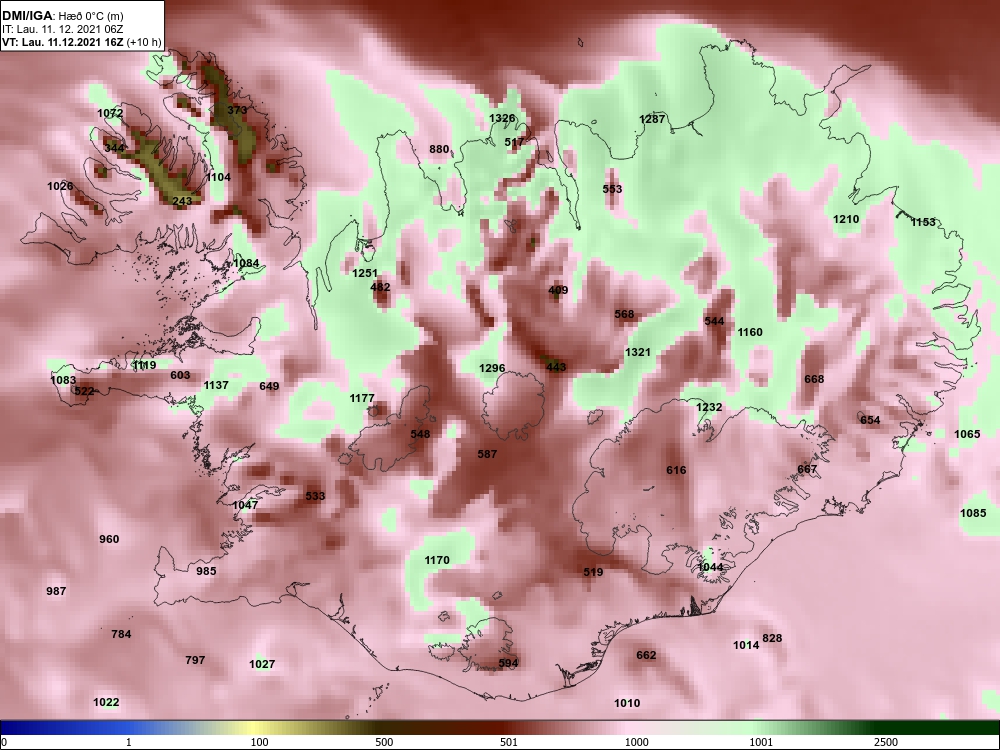Click the map value 668
The height and width of the screenshot is (750, 1000).
pos(814,379)
